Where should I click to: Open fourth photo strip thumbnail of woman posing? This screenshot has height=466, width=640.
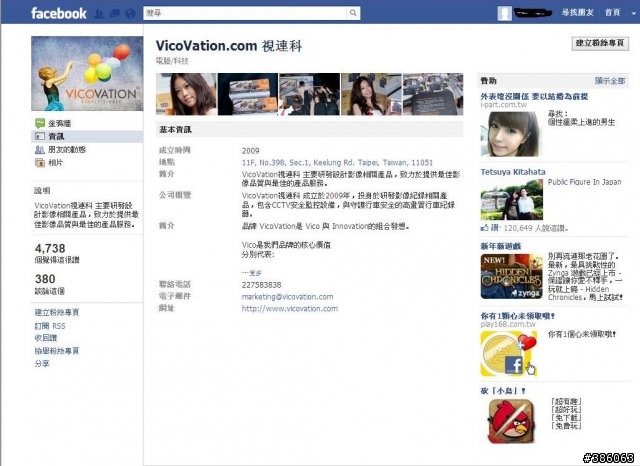(x=371, y=94)
